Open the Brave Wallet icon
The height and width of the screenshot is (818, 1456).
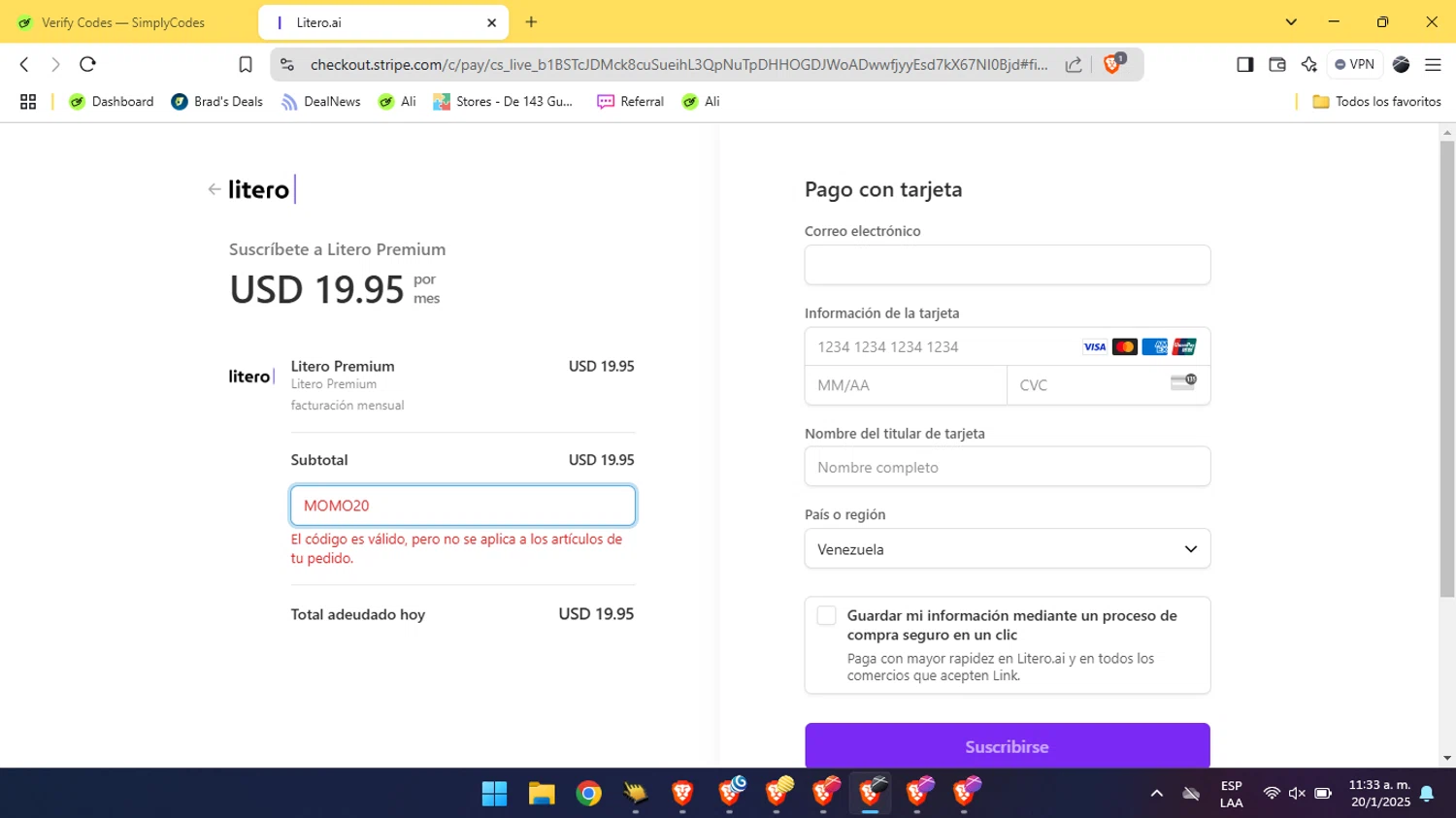(1277, 64)
